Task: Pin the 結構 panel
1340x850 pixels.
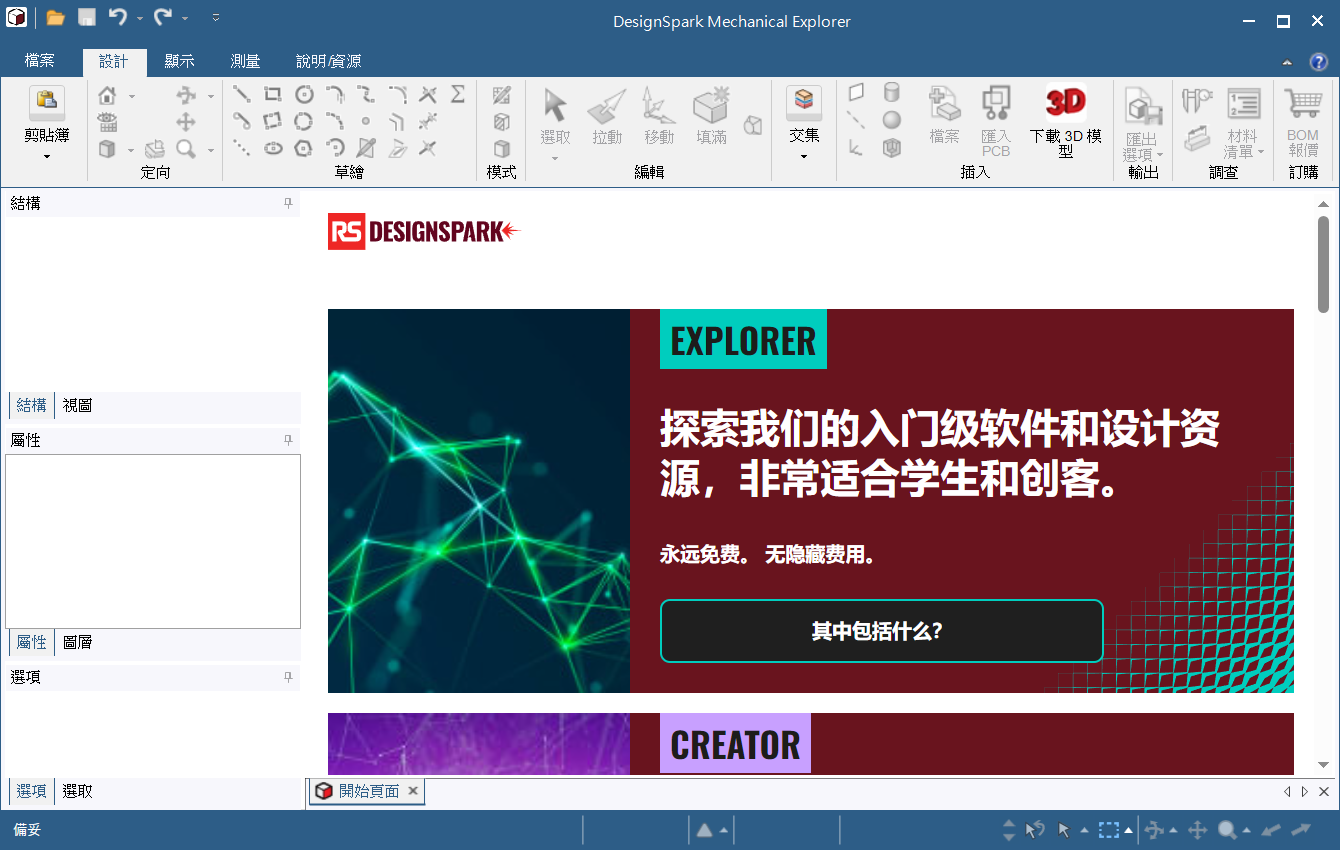Action: click(288, 203)
